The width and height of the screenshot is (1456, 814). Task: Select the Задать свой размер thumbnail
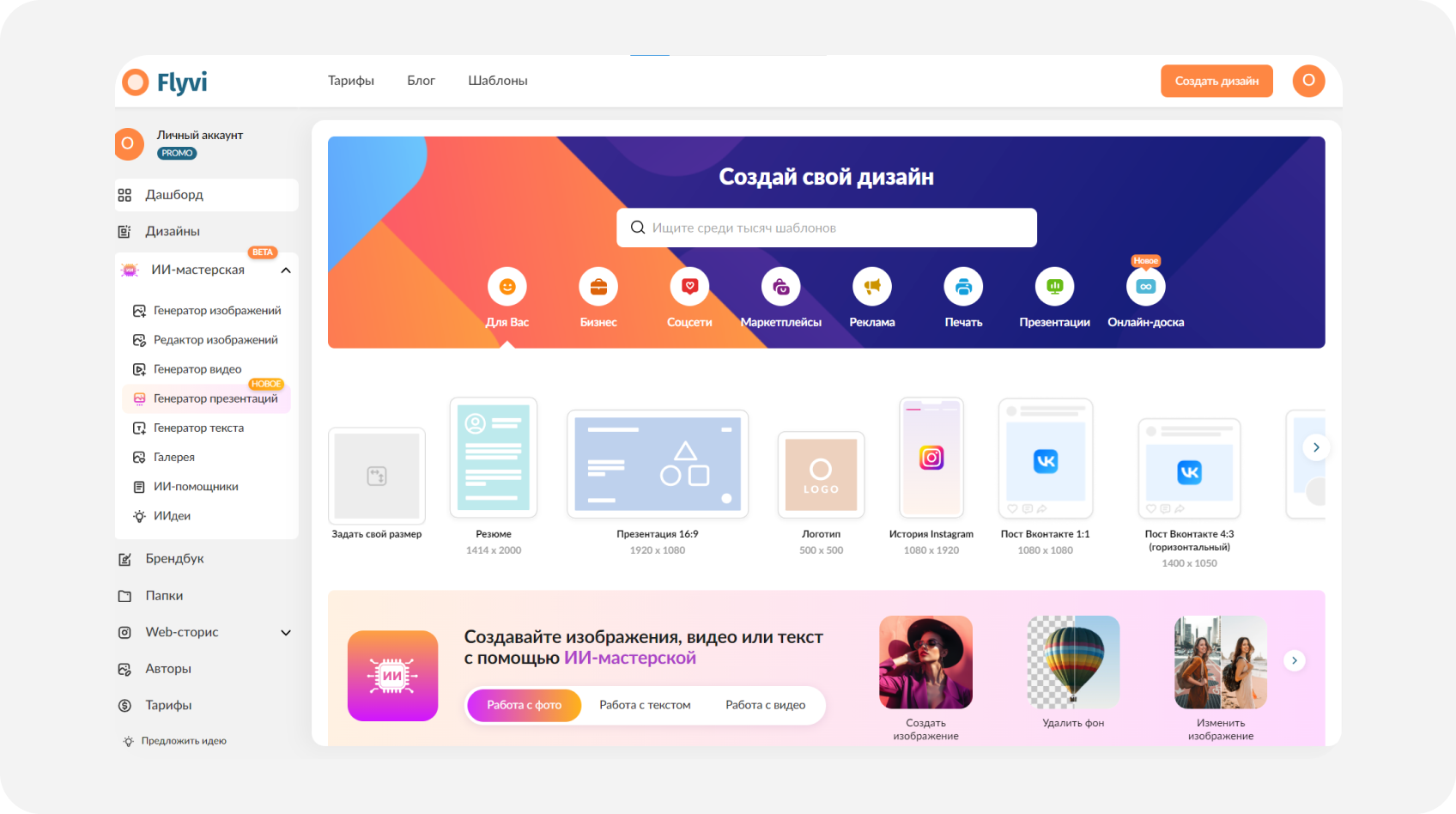pyautogui.click(x=377, y=475)
